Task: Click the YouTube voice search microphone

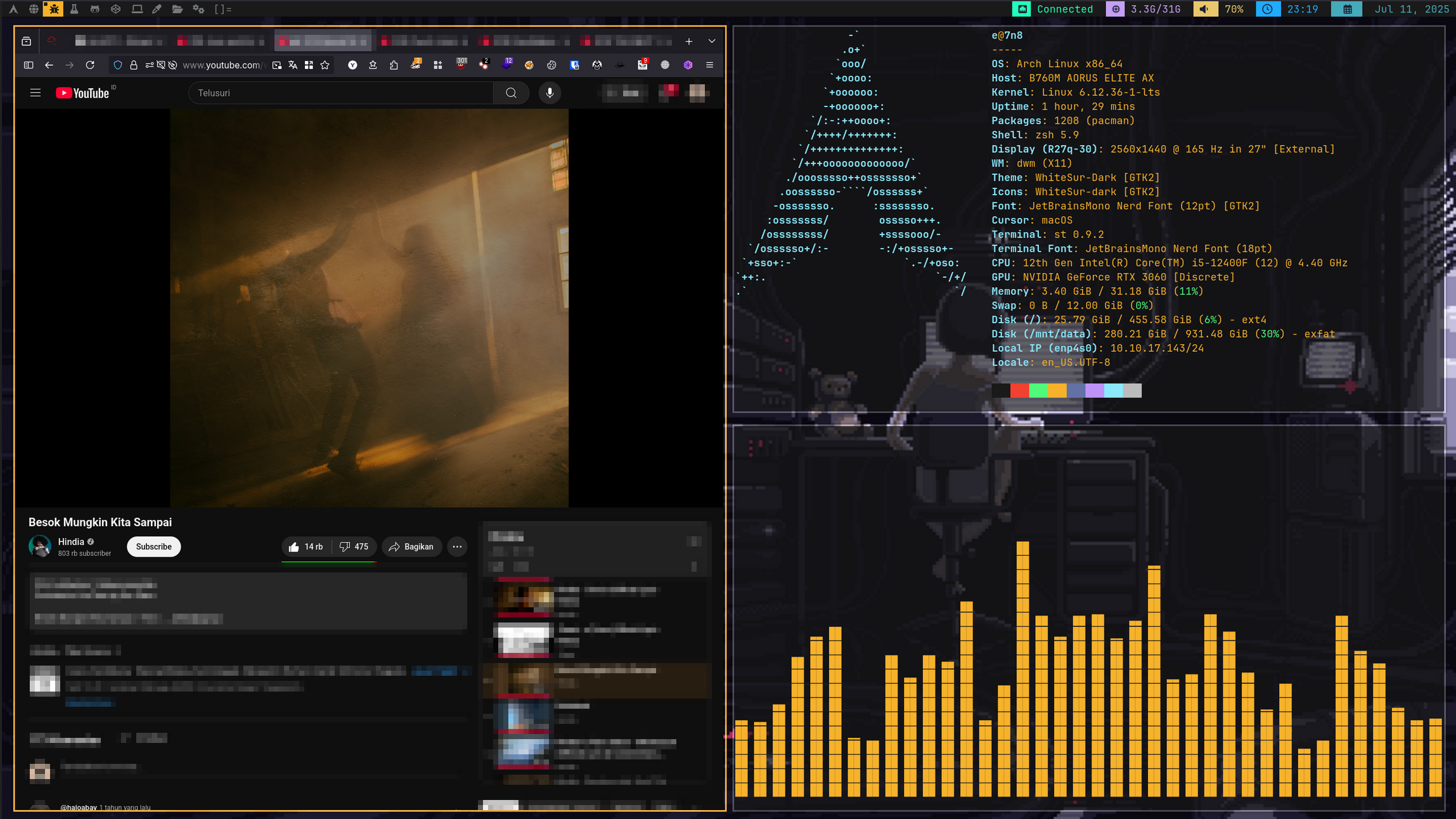Action: coord(550,93)
